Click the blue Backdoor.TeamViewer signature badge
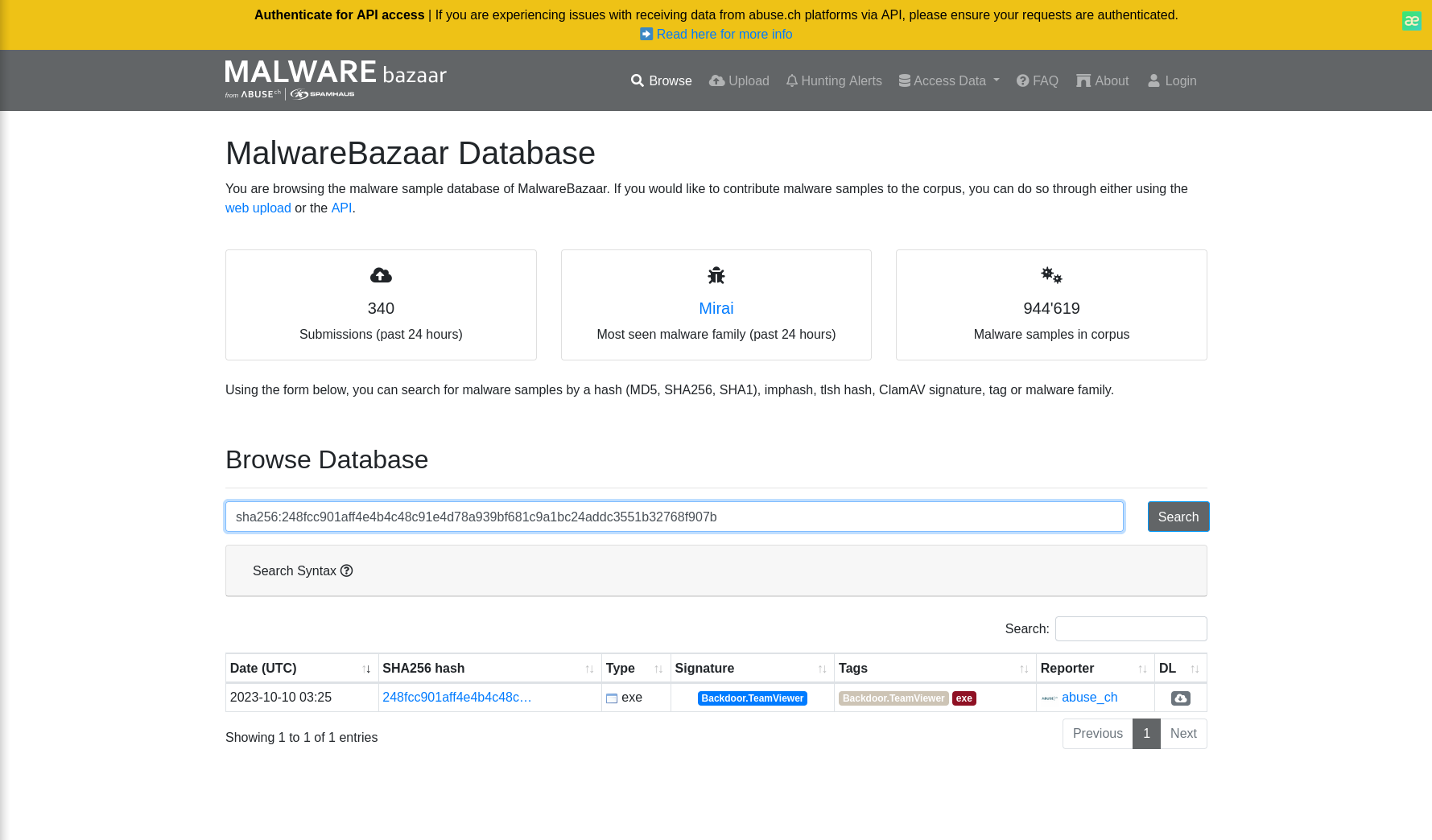 pos(753,698)
